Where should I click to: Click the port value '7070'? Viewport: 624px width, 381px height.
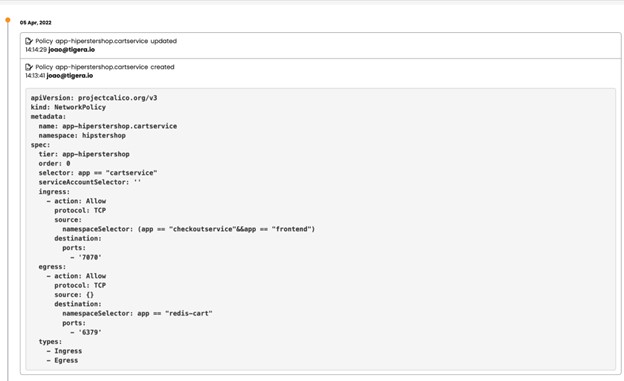click(x=90, y=258)
